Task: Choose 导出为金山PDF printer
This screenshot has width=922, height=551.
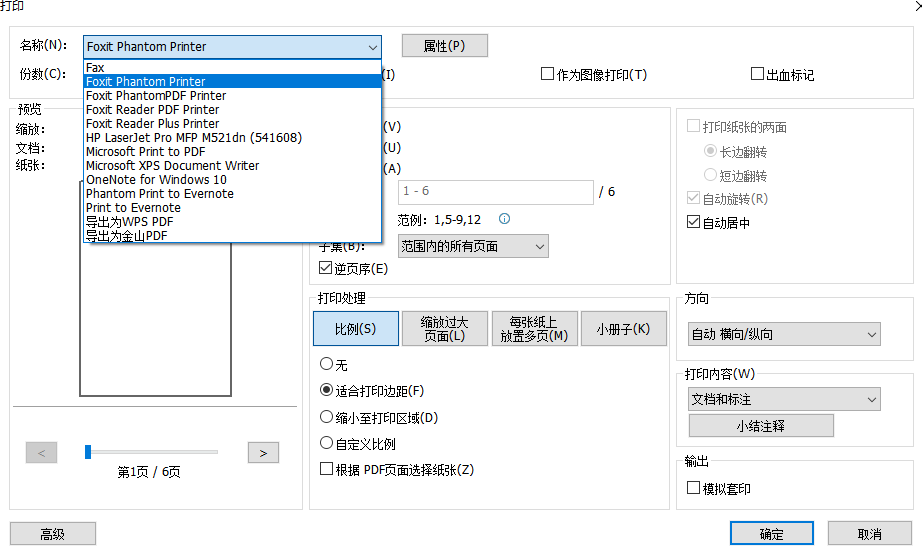Action: (233, 236)
